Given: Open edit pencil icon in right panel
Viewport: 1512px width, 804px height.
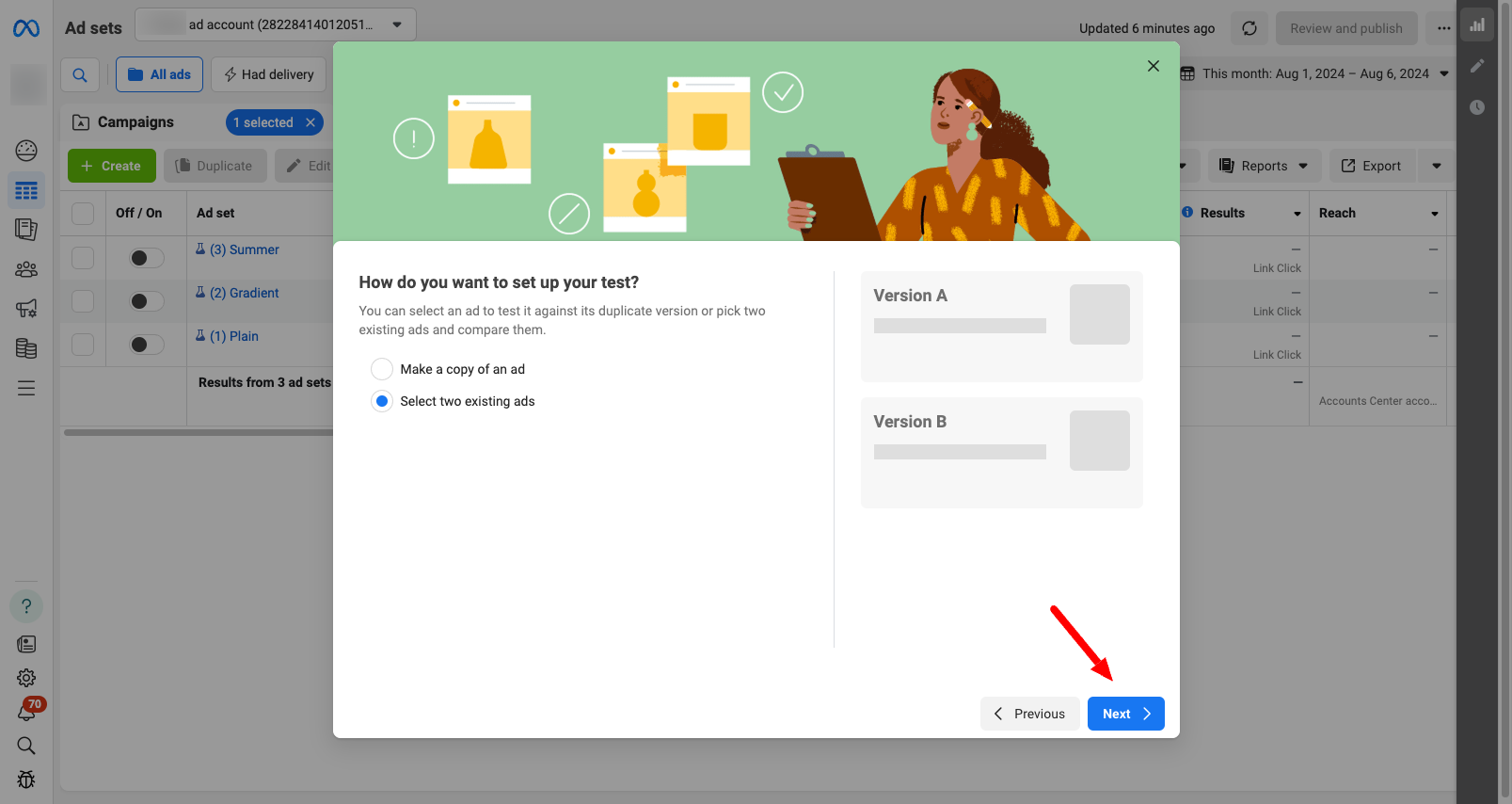Looking at the screenshot, I should pos(1477,66).
